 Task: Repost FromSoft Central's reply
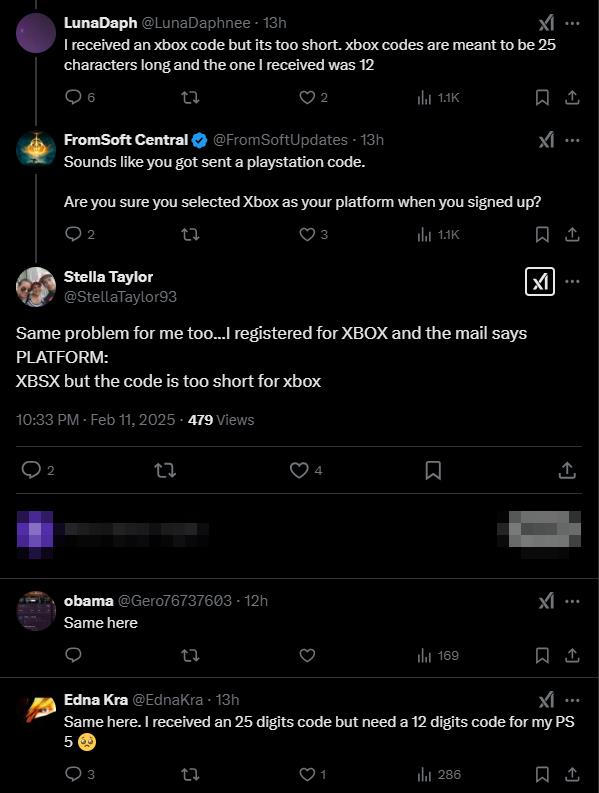tap(190, 235)
